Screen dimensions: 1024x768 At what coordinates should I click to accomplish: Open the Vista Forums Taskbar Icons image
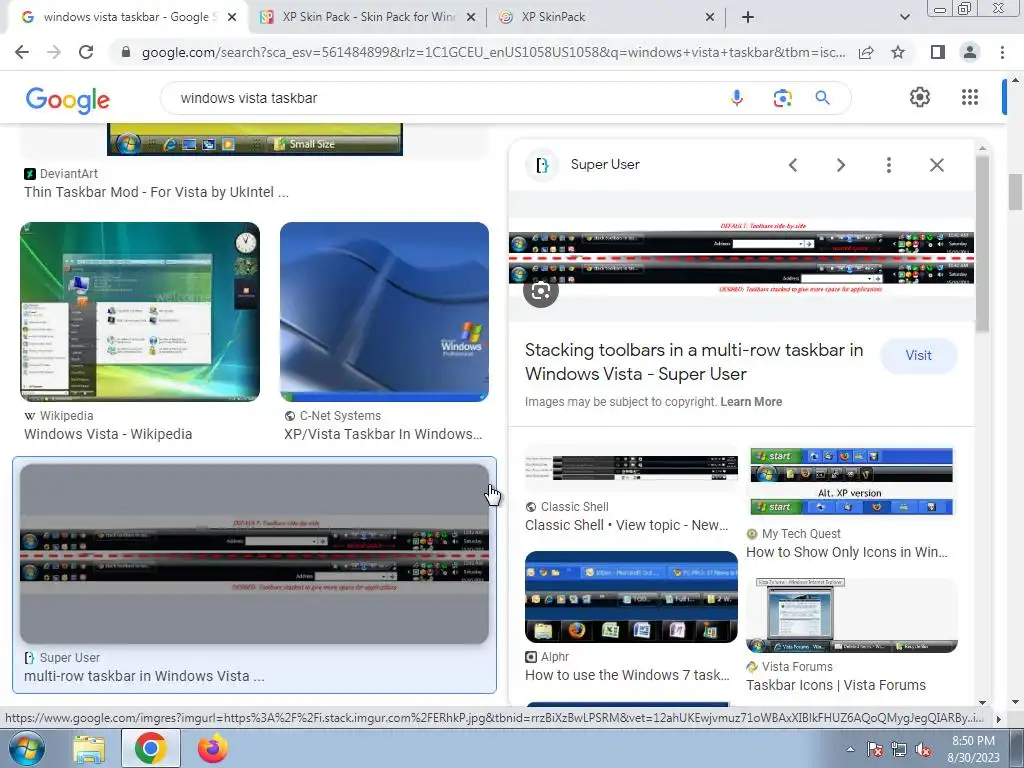[851, 615]
